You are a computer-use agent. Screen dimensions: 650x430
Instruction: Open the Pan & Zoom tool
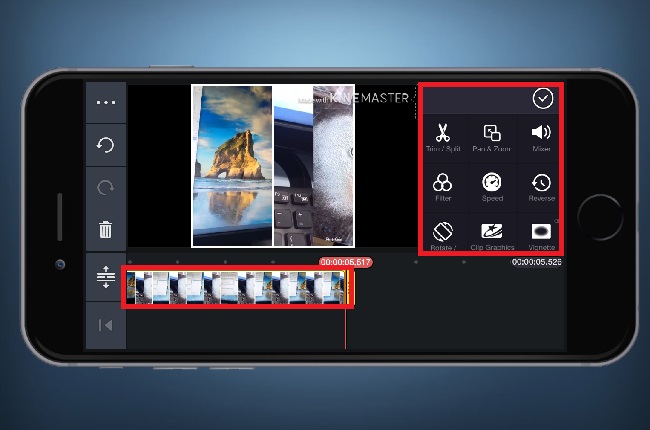492,136
